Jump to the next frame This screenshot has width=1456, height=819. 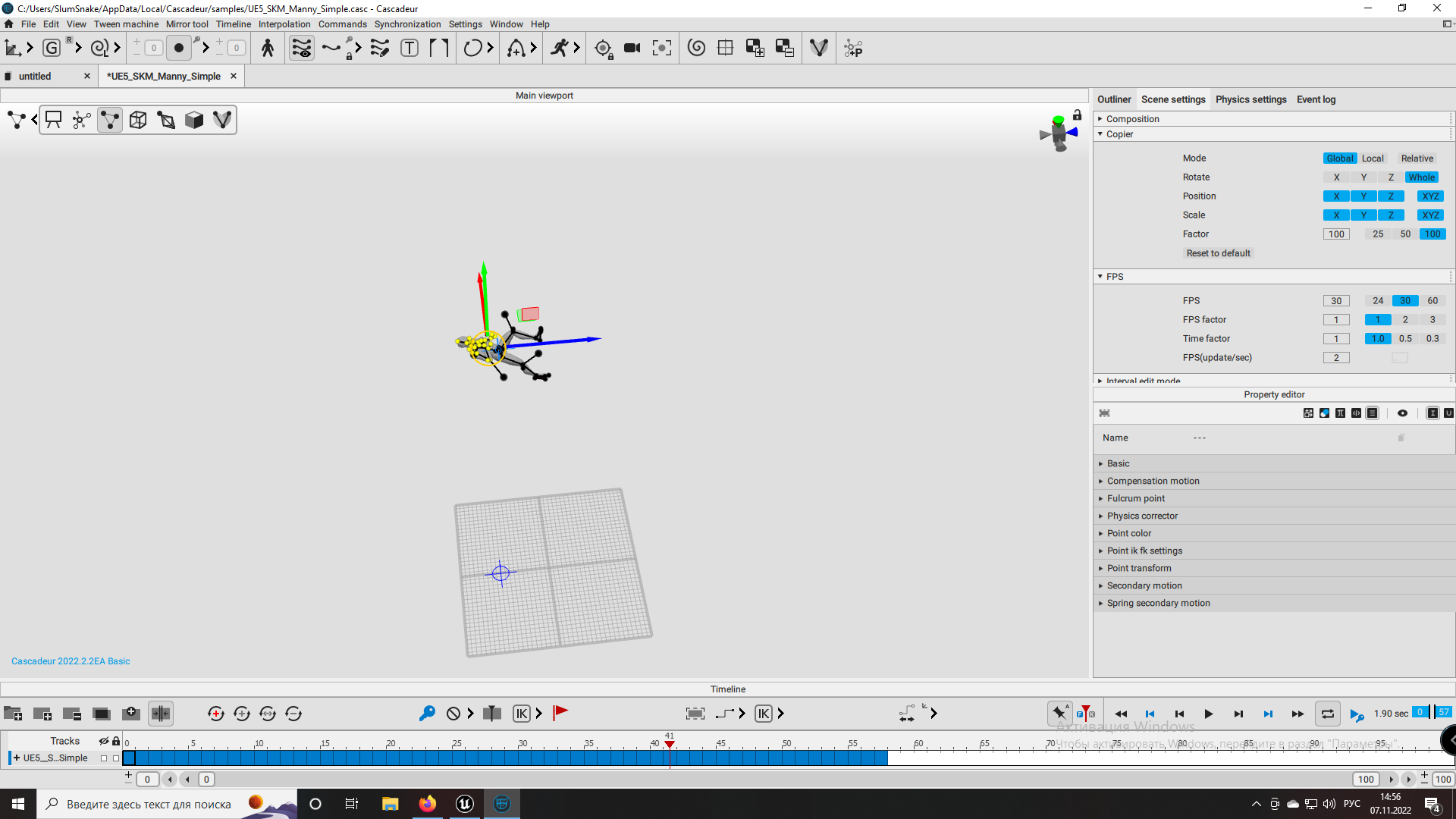coord(1238,714)
